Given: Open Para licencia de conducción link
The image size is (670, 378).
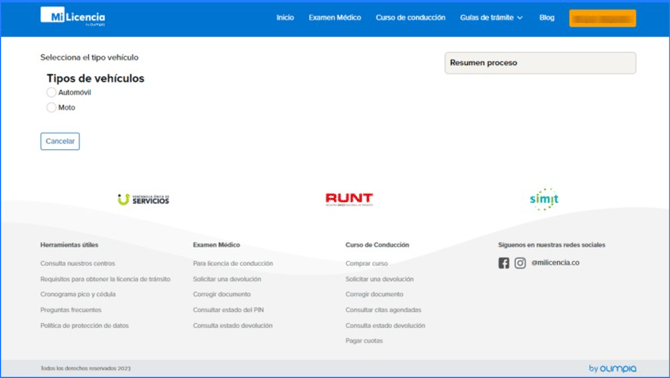Looking at the screenshot, I should 233,264.
